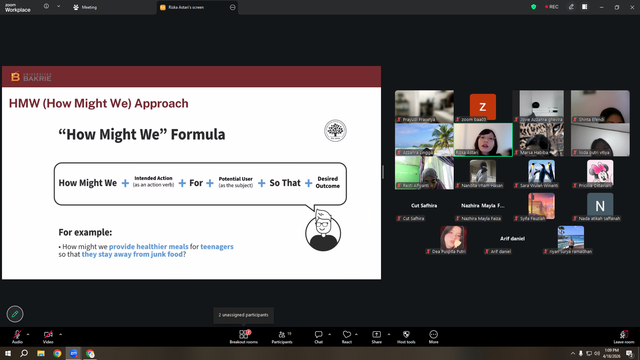Select Nandita Irham Hasan avatar tile
Screen dimensions: 640x360
483,173
